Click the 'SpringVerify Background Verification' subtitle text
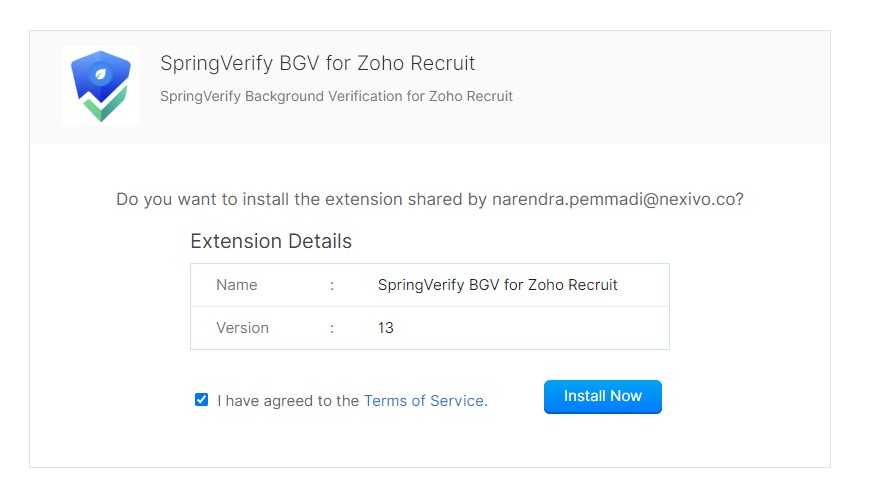The width and height of the screenshot is (877, 489). tap(336, 96)
